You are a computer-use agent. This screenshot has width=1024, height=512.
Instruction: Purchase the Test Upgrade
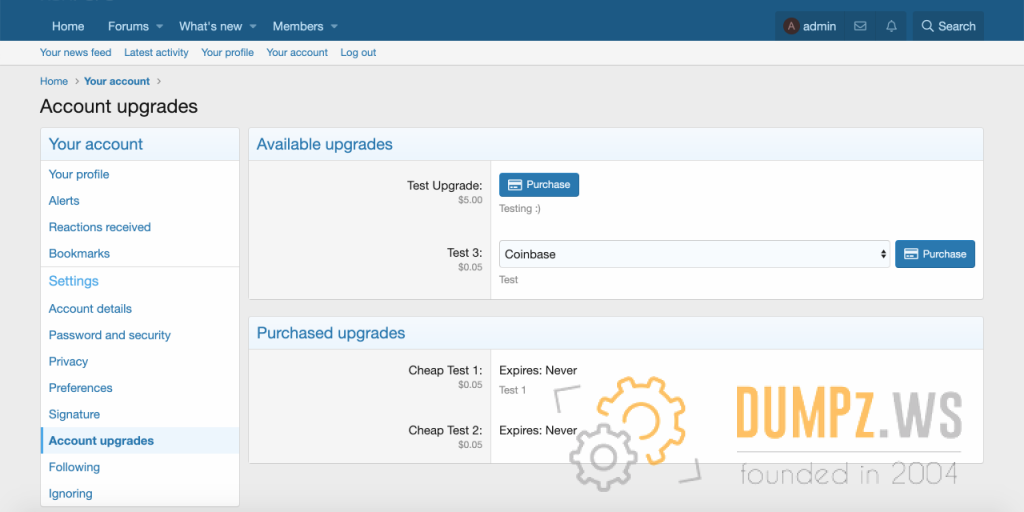click(538, 185)
